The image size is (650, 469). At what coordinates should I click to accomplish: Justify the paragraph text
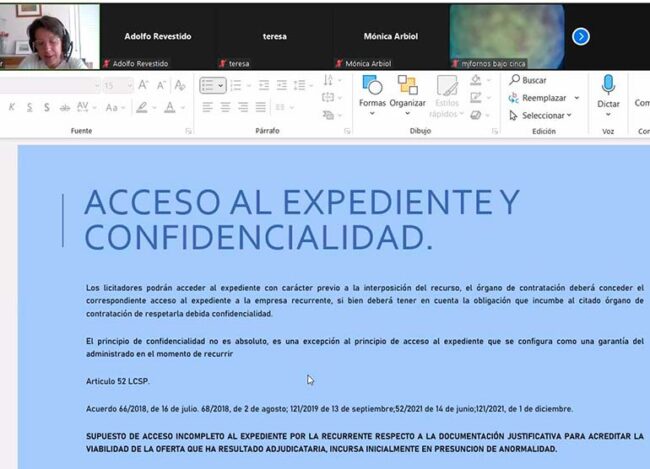261,107
